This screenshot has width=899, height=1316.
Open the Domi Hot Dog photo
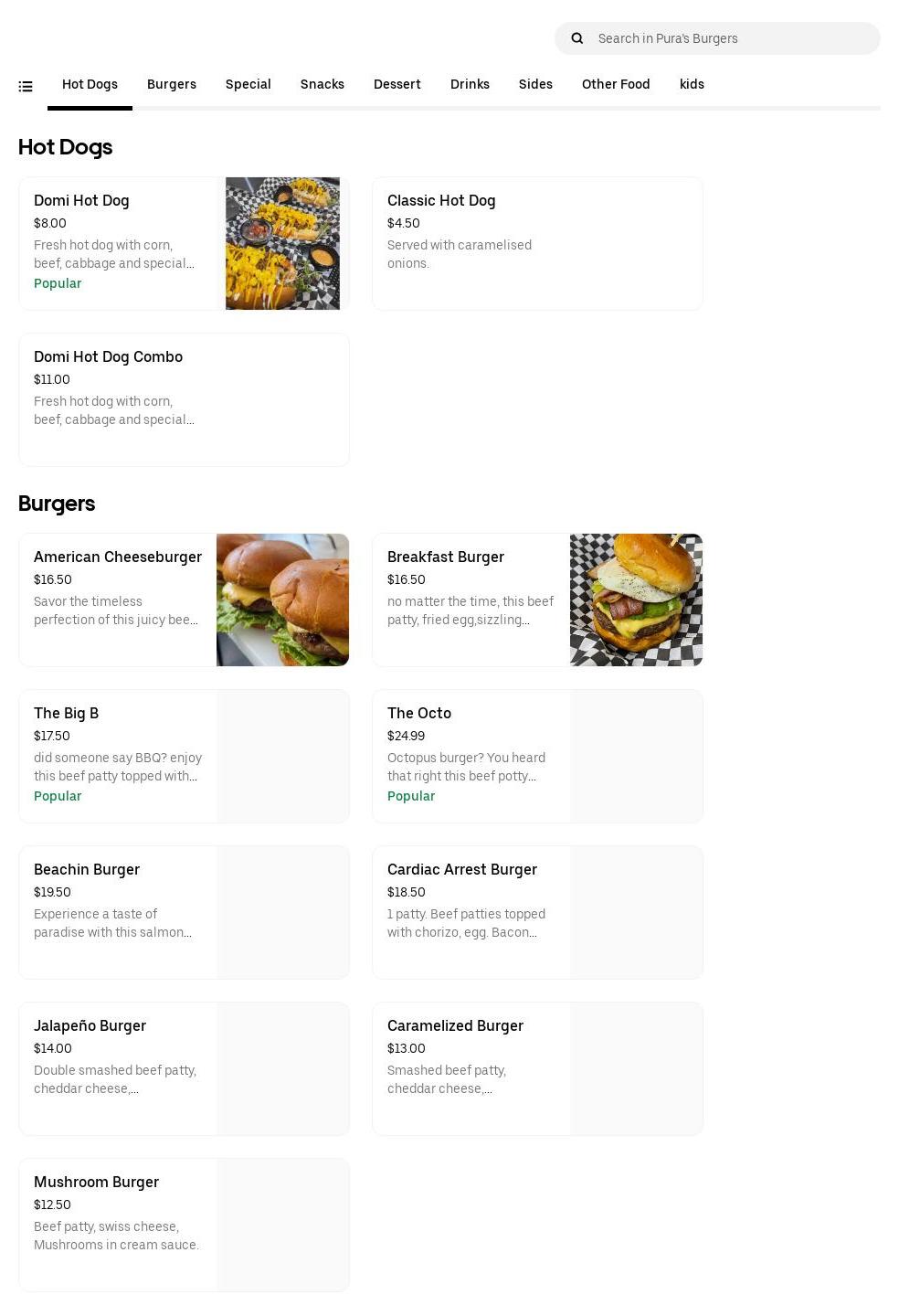pos(282,243)
